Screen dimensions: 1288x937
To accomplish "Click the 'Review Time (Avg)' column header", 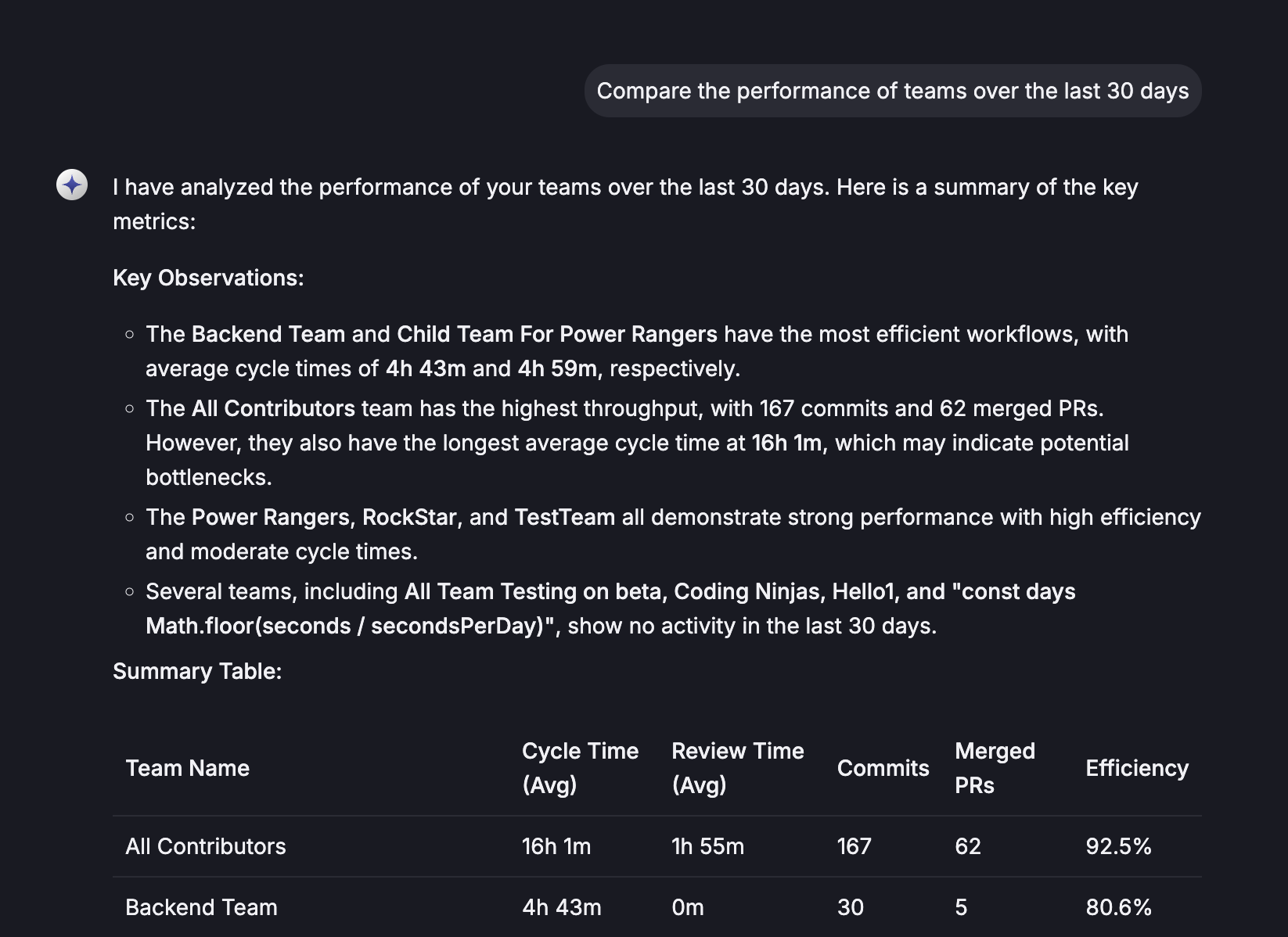I will pos(737,767).
